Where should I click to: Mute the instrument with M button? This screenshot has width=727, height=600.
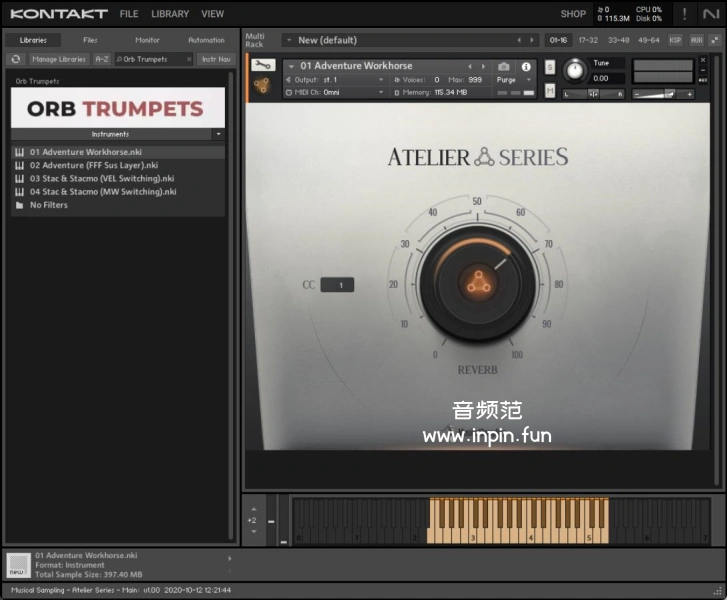[x=549, y=90]
